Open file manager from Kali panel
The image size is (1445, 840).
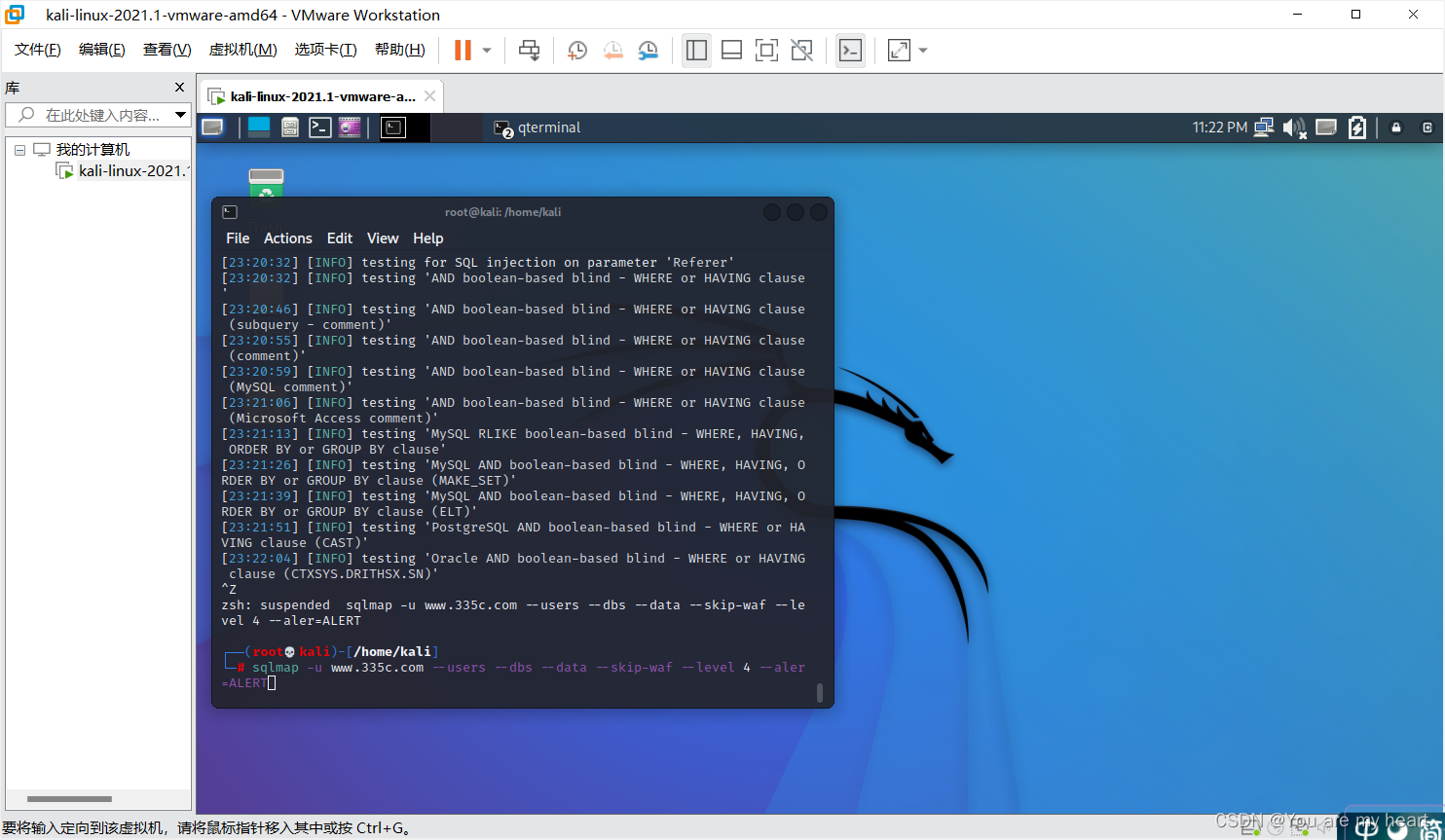point(289,128)
